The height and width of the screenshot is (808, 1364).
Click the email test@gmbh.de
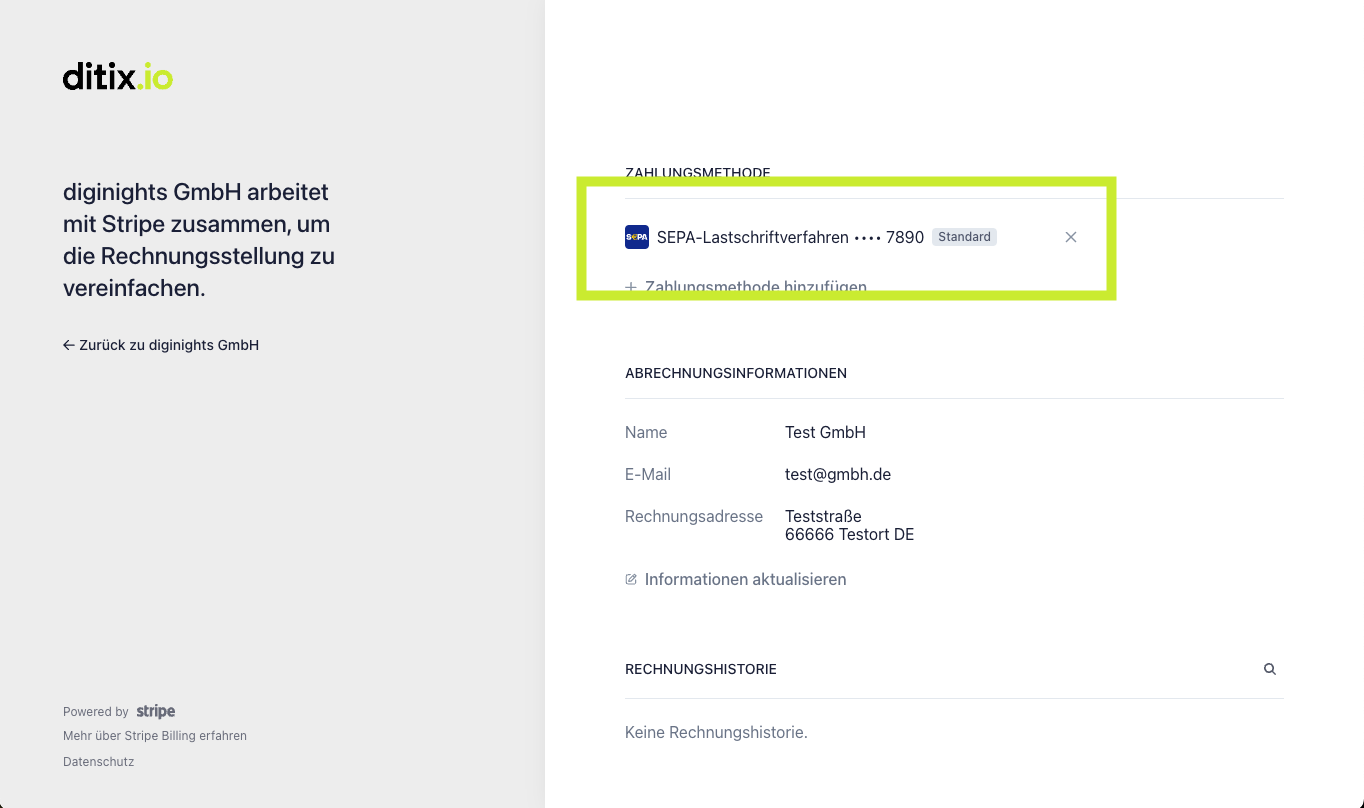(x=838, y=474)
